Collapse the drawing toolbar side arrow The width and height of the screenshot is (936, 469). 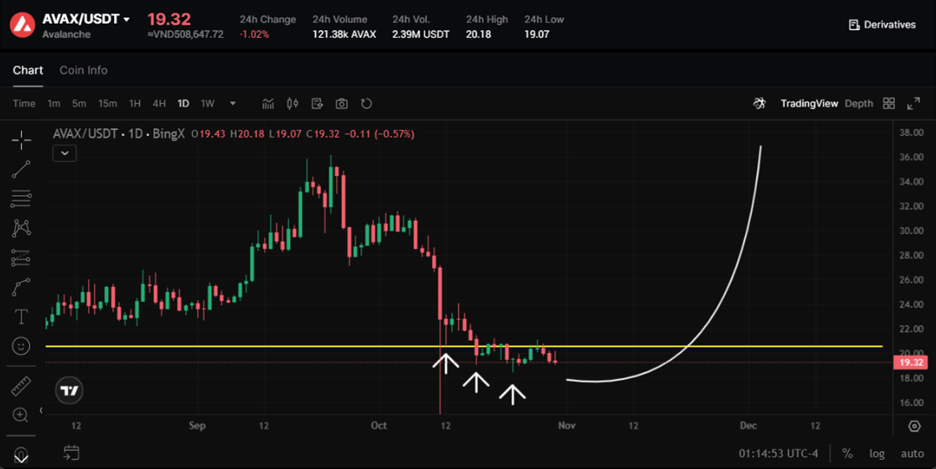41,410
